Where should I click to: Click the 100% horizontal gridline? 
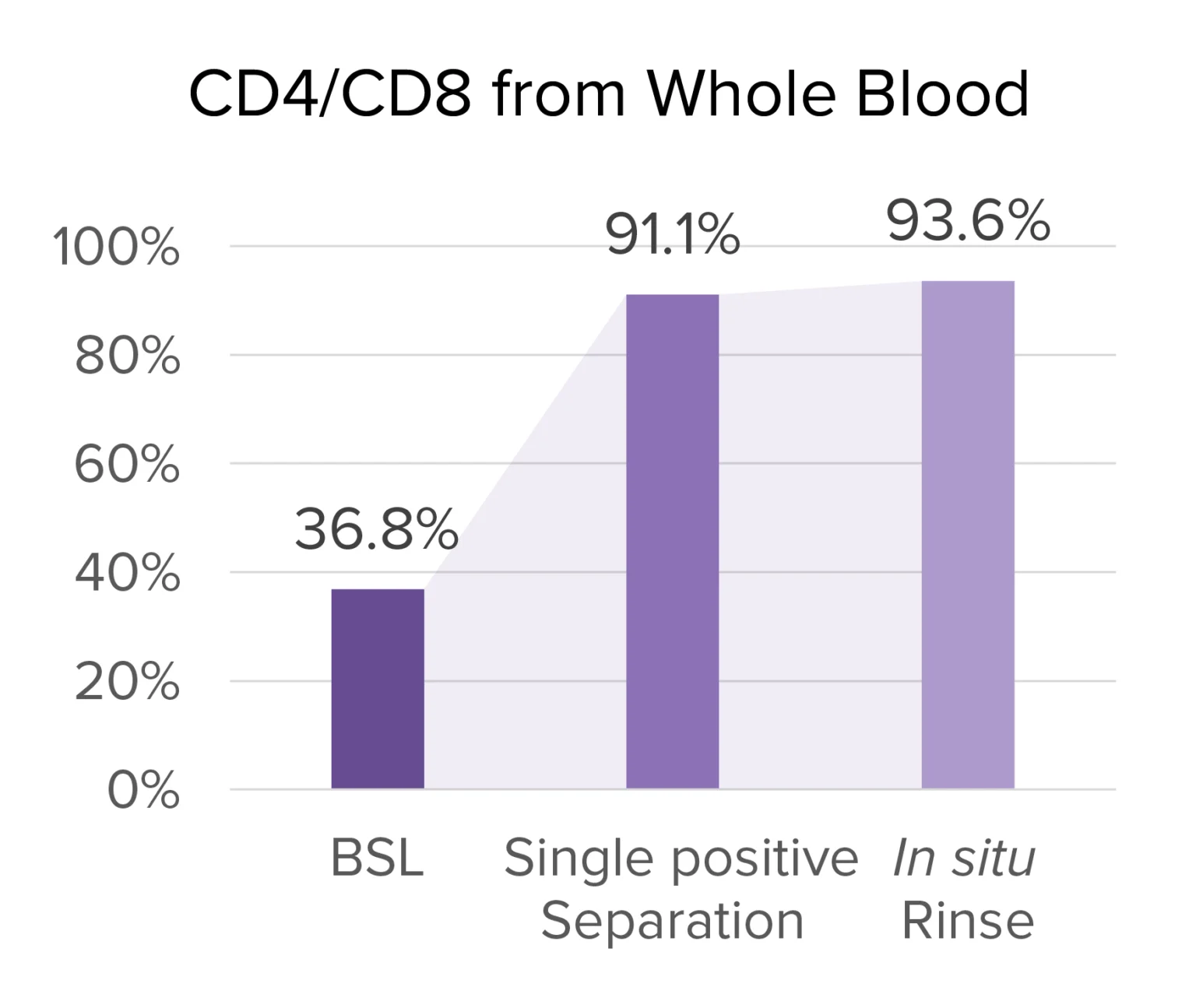[x=467, y=246]
